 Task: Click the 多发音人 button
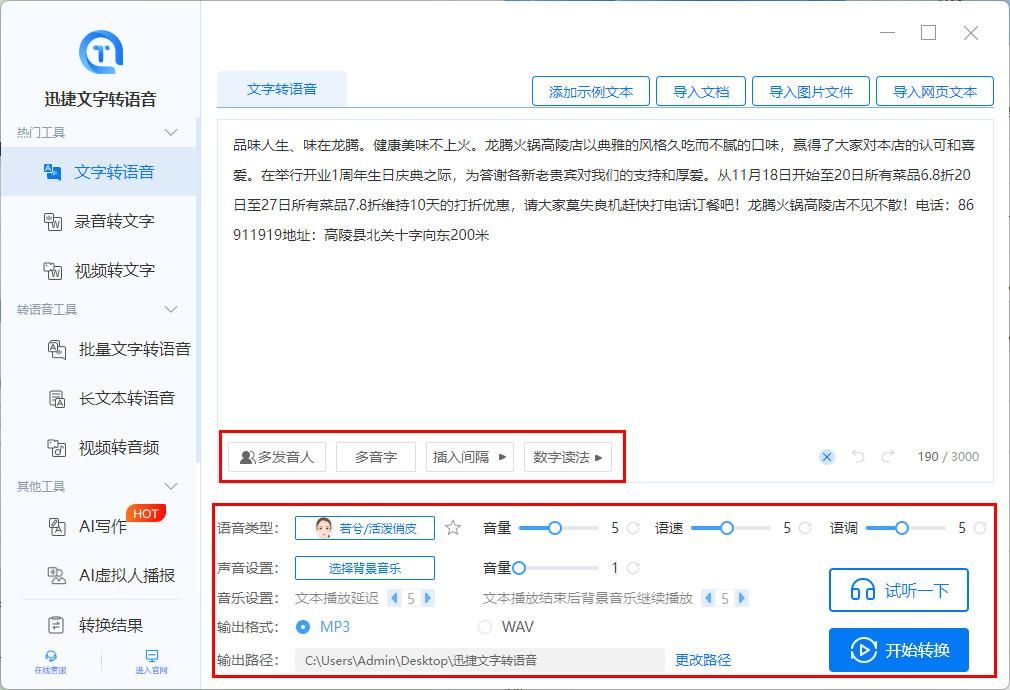pos(277,457)
